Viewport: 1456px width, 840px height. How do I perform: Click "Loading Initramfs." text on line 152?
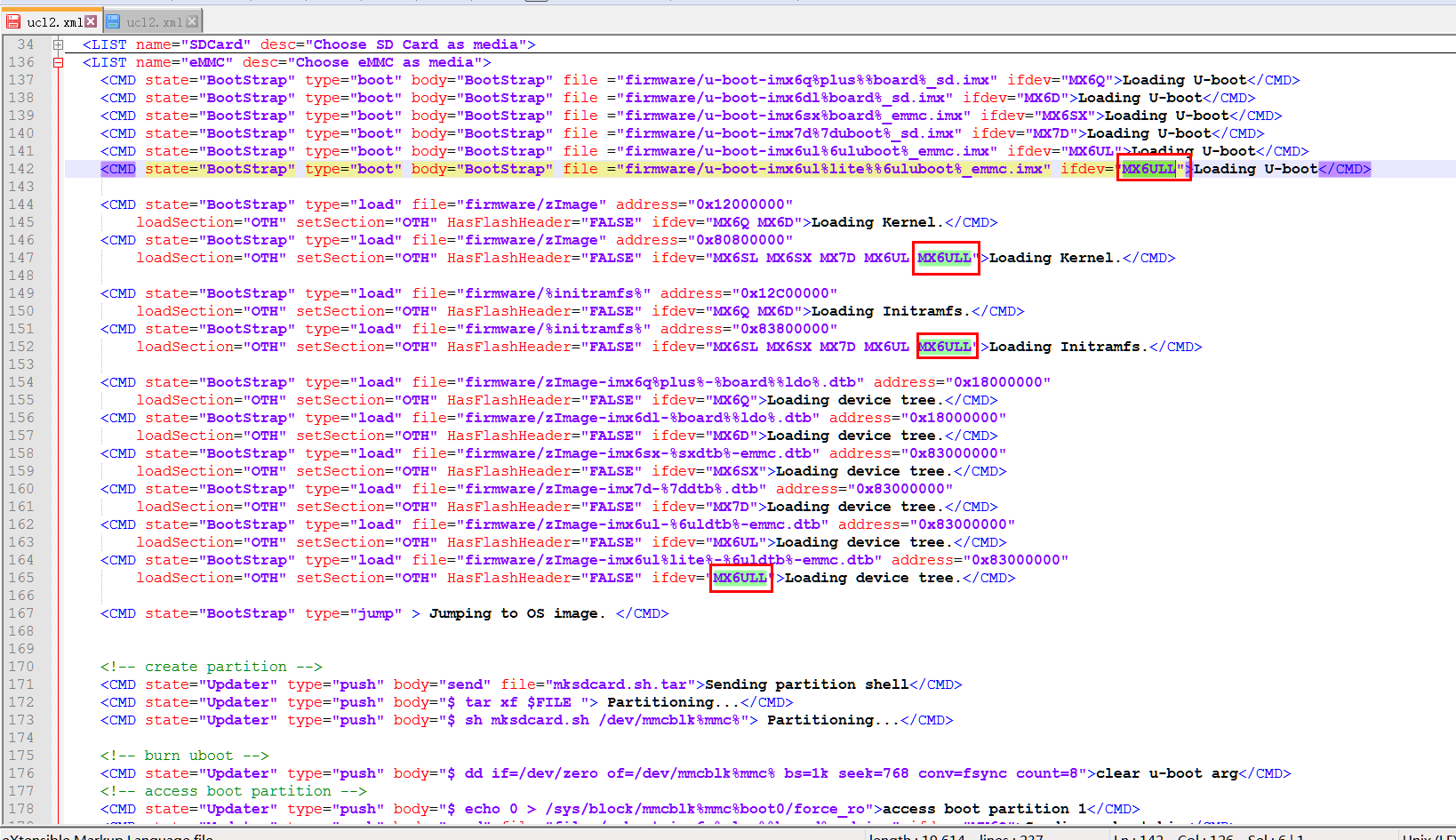click(x=1068, y=347)
